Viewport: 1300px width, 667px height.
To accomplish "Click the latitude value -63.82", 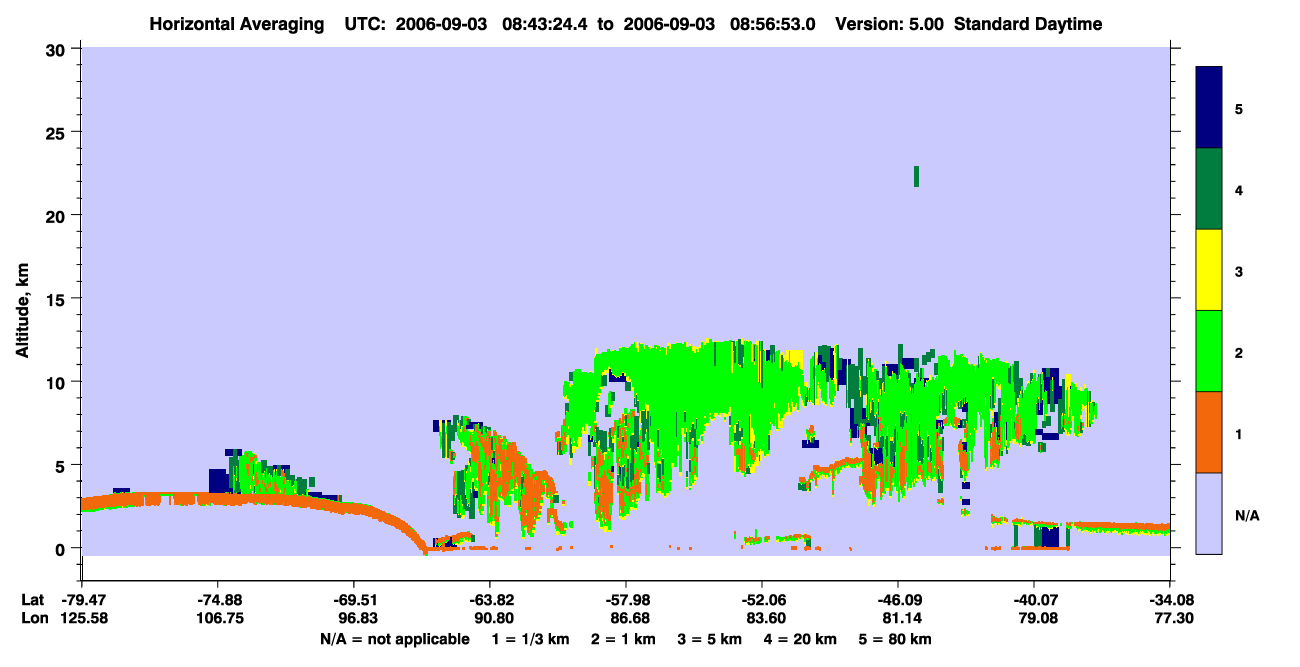I will coord(490,600).
